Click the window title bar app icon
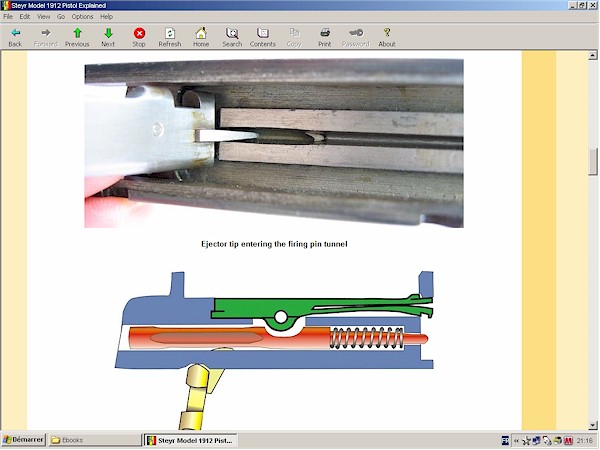The height and width of the screenshot is (450, 600). (5, 5)
